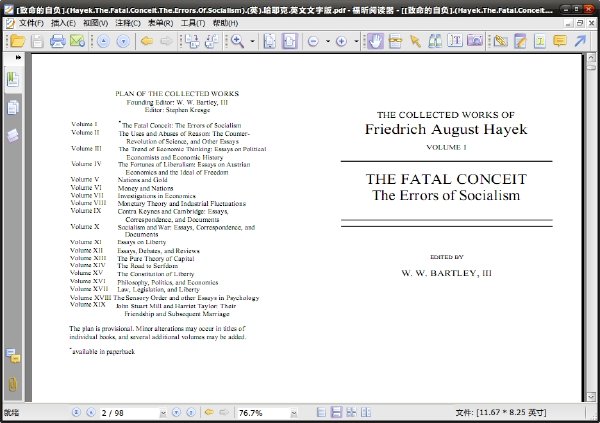This screenshot has width=600, height=423.
Task: Open the 帮助(H) menu
Action: (x=225, y=23)
